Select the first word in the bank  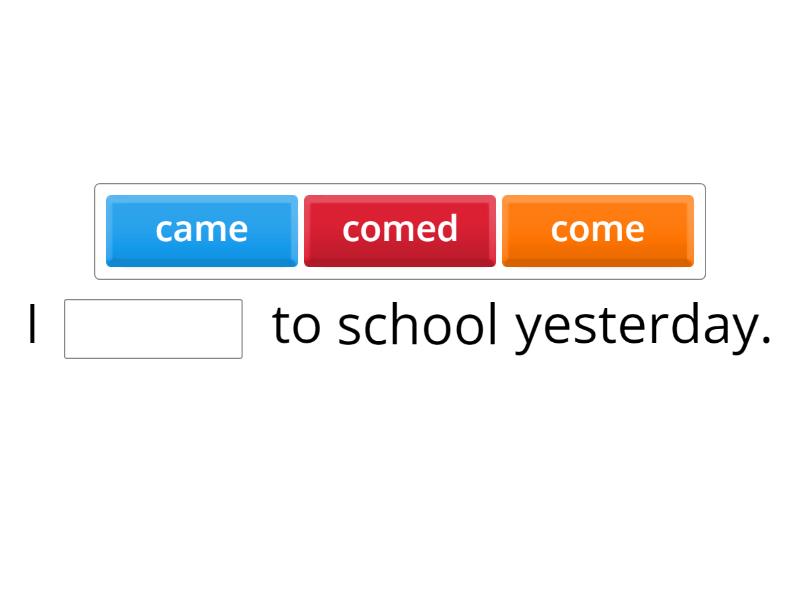[202, 230]
